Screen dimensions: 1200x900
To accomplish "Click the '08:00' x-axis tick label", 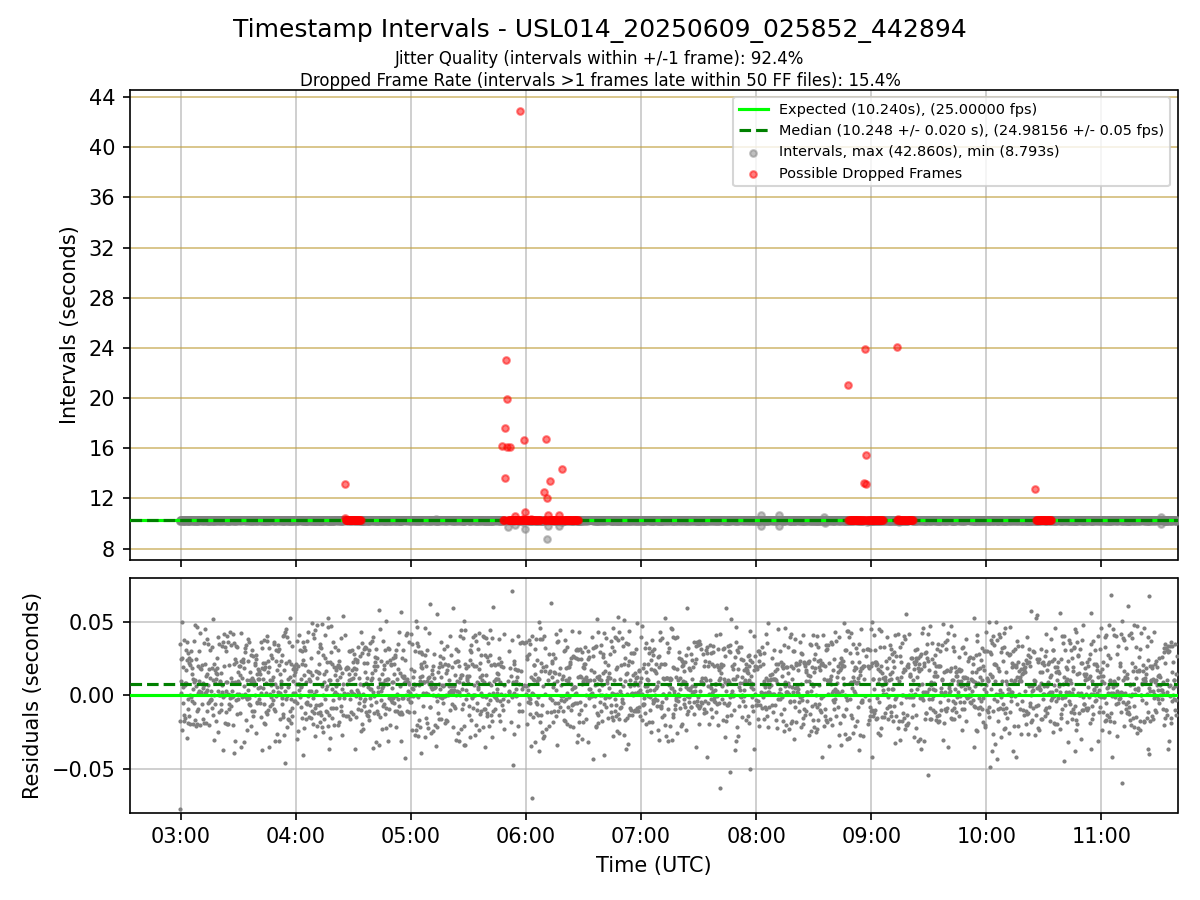I will (756, 835).
